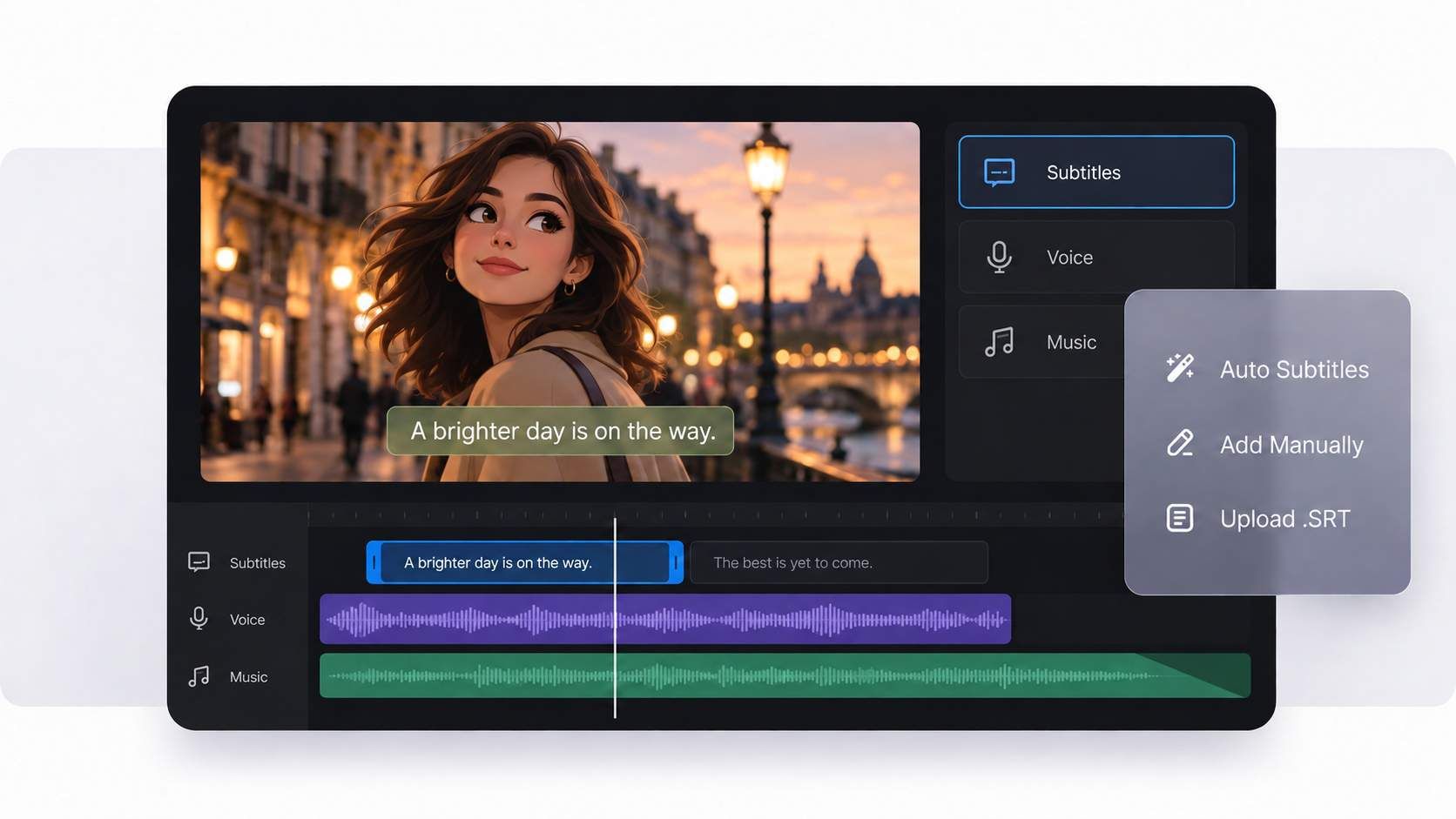
Task: Click the document icon beside Upload .SRT
Action: (1180, 518)
